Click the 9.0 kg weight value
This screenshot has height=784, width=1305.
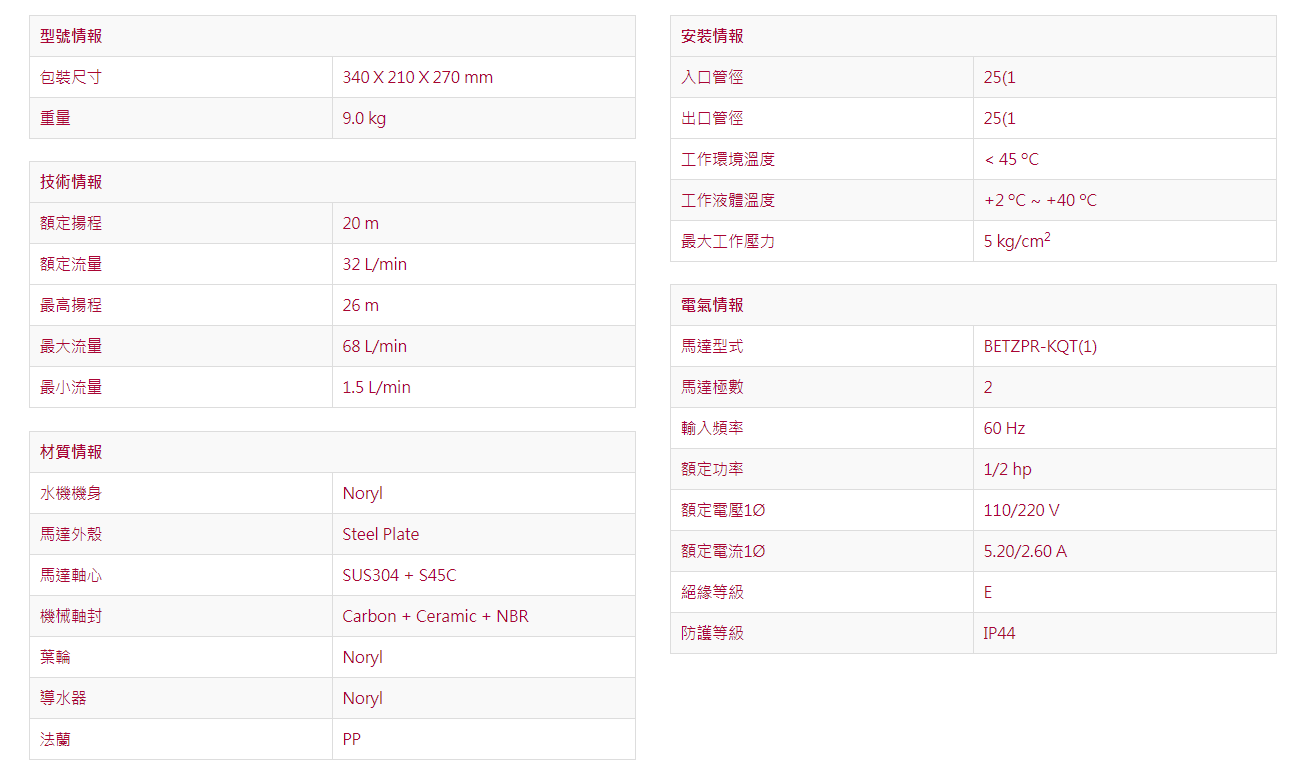[364, 118]
